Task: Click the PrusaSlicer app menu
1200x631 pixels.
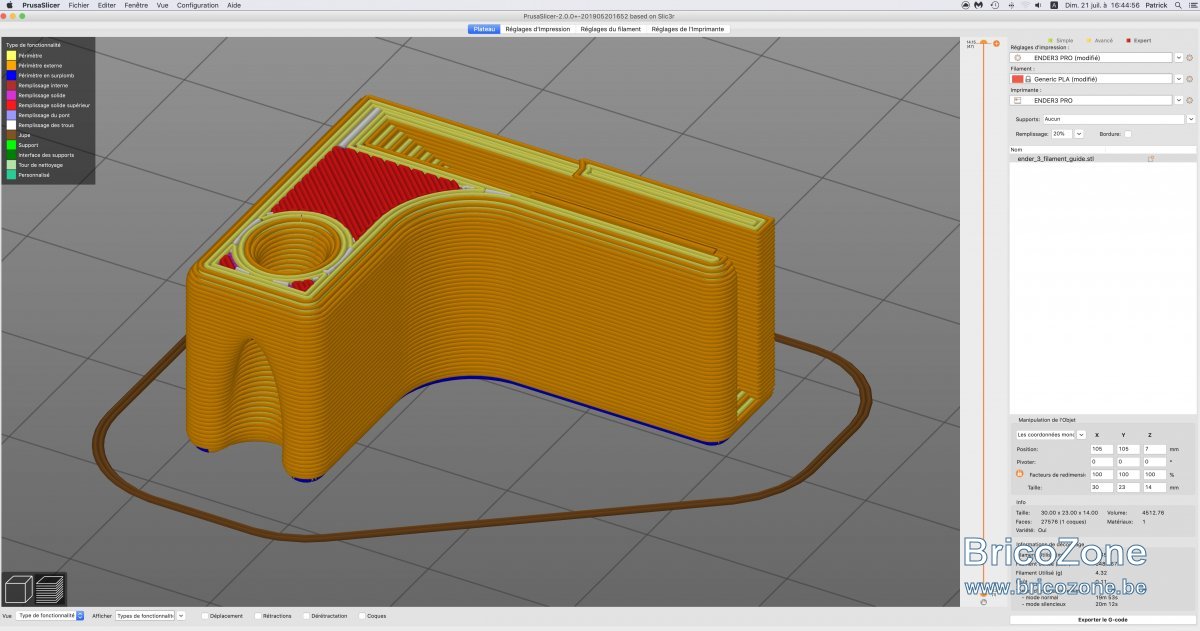Action: [40, 5]
